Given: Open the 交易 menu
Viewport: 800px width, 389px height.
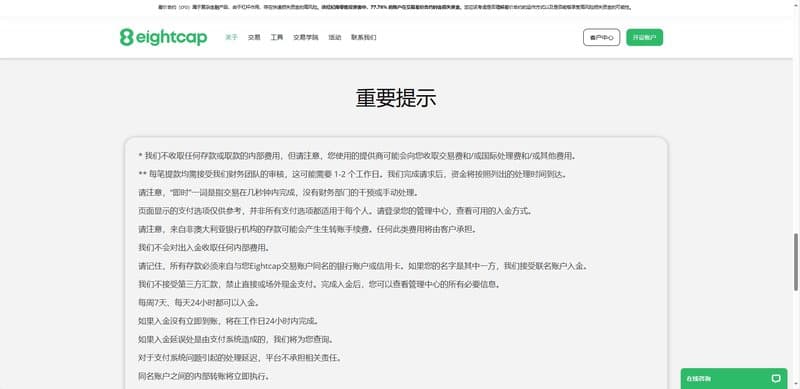Looking at the screenshot, I should pos(254,37).
